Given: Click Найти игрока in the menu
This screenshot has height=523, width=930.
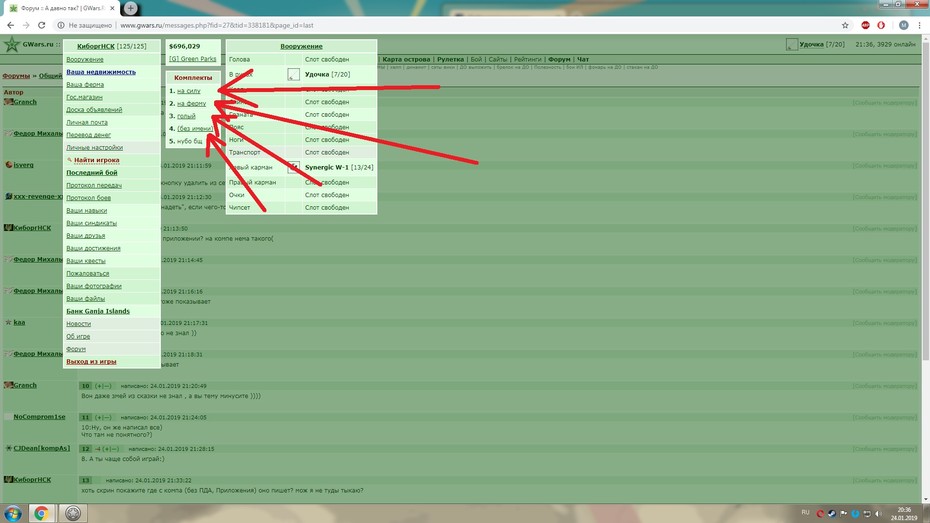Looking at the screenshot, I should 97,160.
